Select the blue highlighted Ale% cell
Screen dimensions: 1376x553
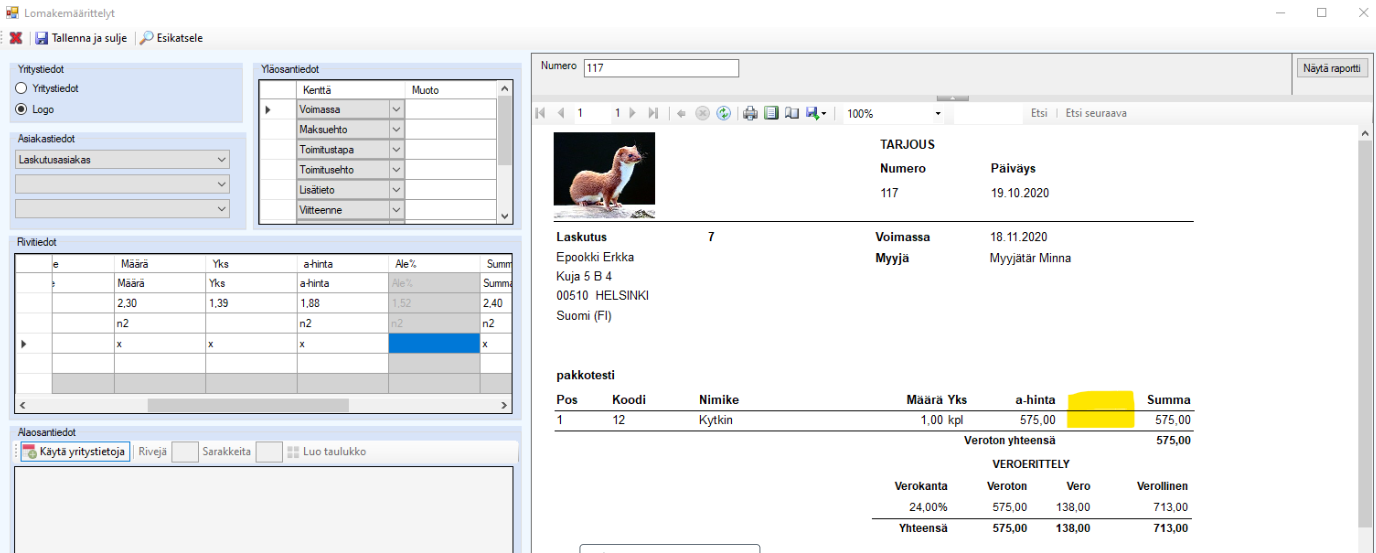(x=433, y=343)
